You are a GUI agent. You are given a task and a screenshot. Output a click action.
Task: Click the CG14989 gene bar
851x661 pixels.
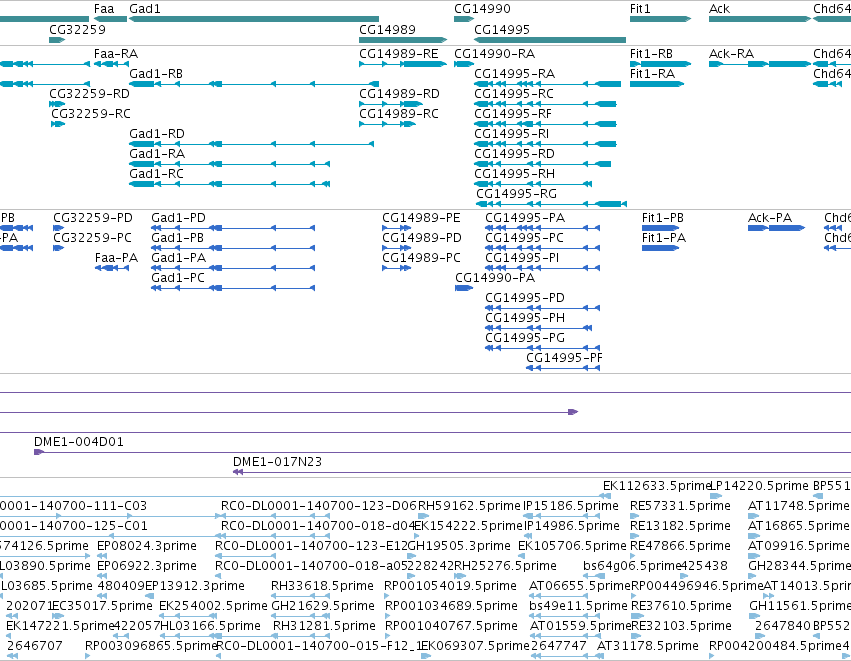[403, 40]
